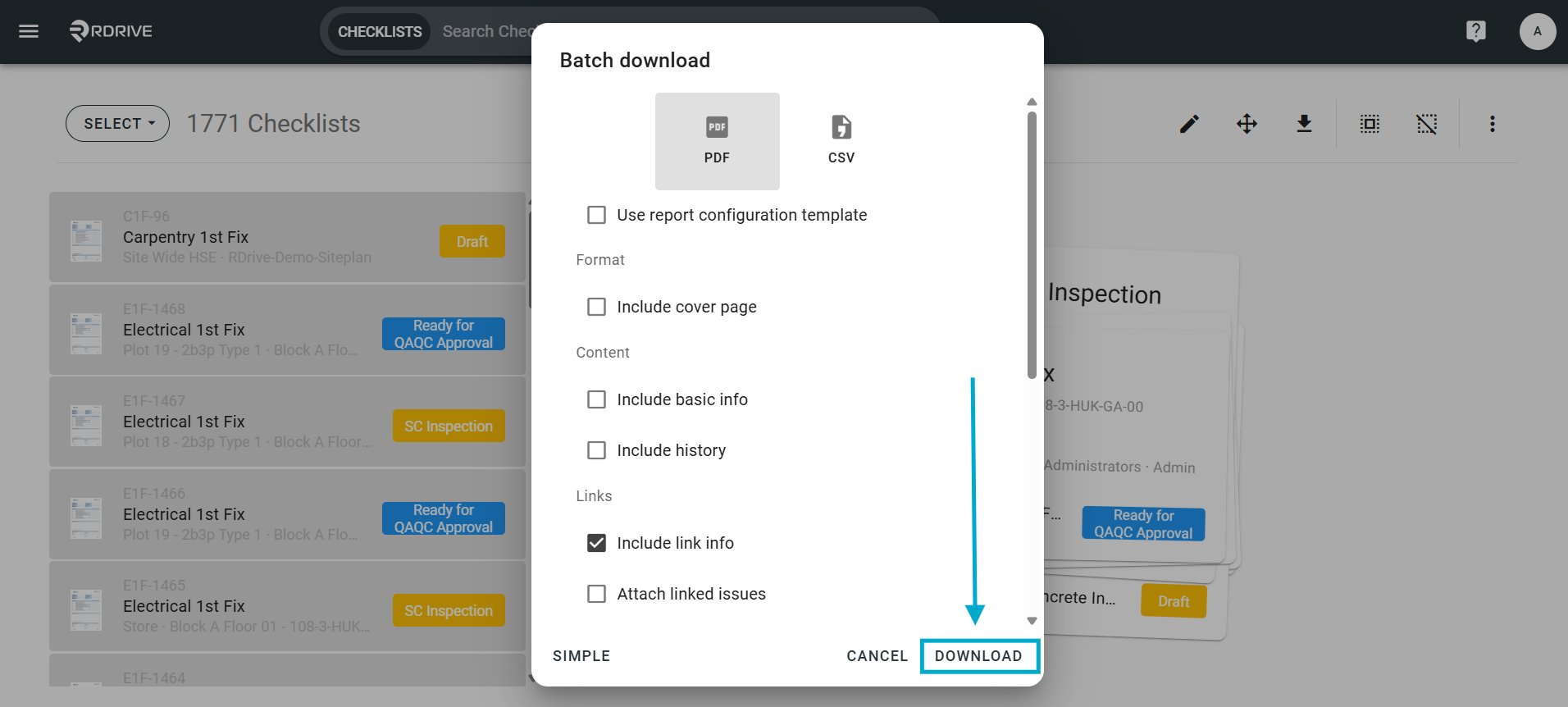Viewport: 1568px width, 707px height.
Task: Click the Draft badge on the Concrete card
Action: click(1174, 601)
